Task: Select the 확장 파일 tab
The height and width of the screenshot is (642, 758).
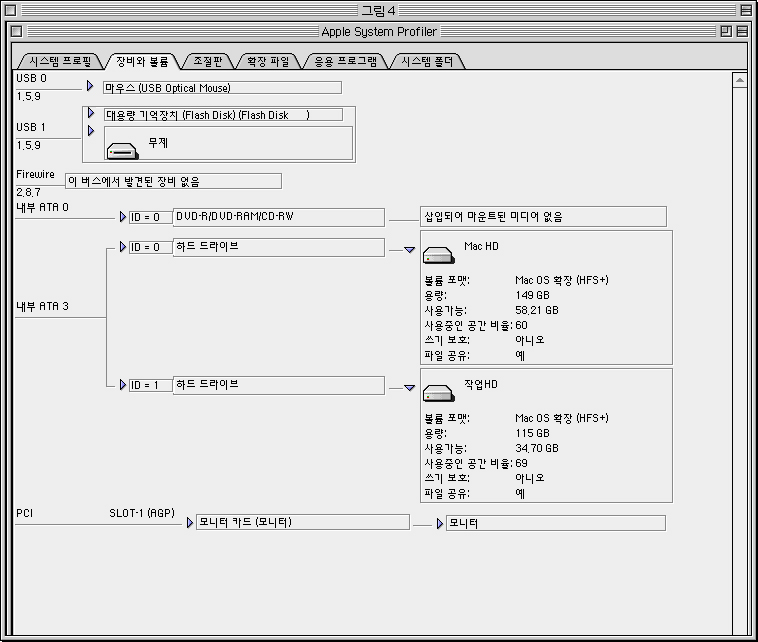Action: (x=267, y=61)
